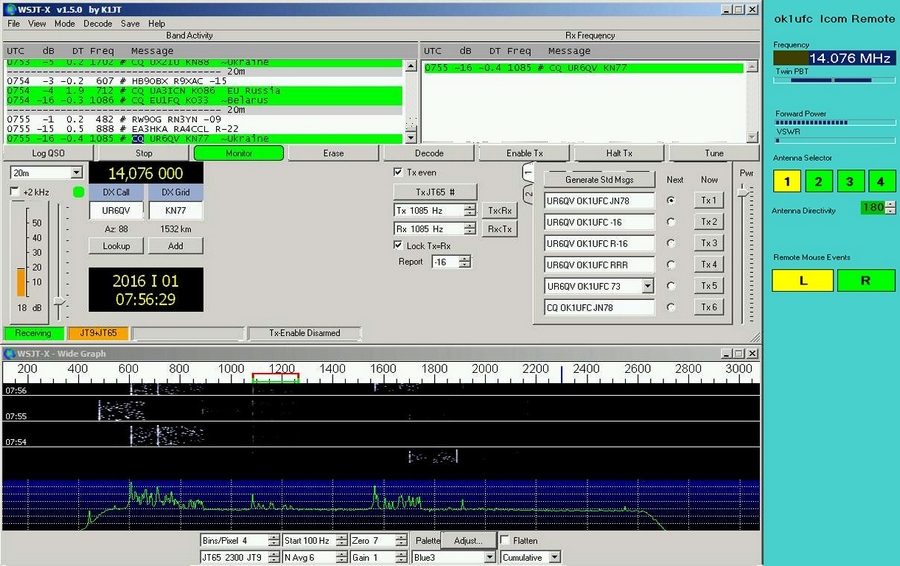Click the DX Call input field
Screen dimensions: 900x566
click(x=116, y=211)
